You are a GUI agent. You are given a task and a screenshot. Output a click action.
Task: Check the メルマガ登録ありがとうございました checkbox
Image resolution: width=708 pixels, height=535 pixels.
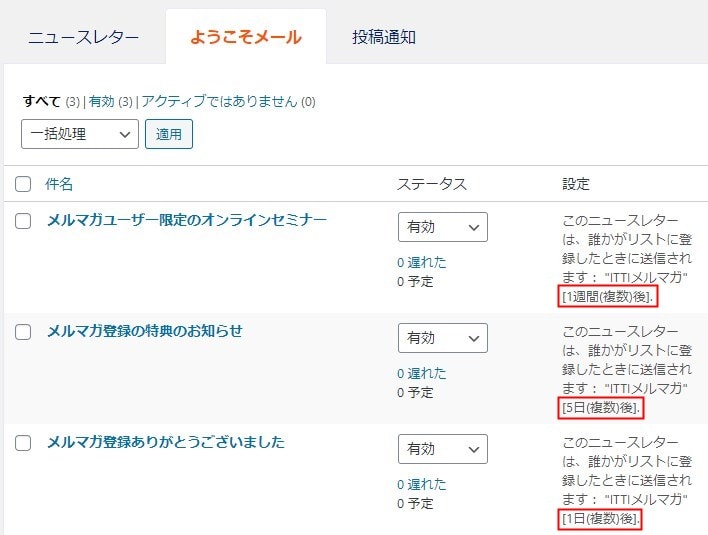click(23, 443)
